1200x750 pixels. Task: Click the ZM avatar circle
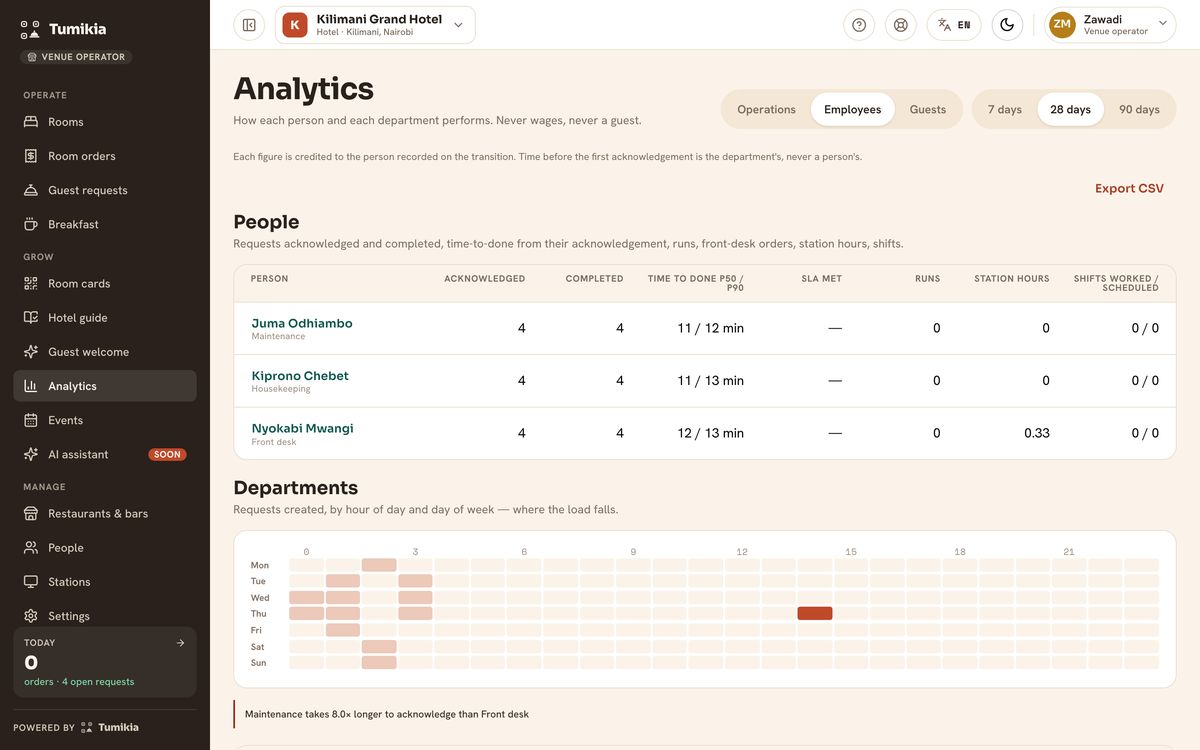[1062, 24]
